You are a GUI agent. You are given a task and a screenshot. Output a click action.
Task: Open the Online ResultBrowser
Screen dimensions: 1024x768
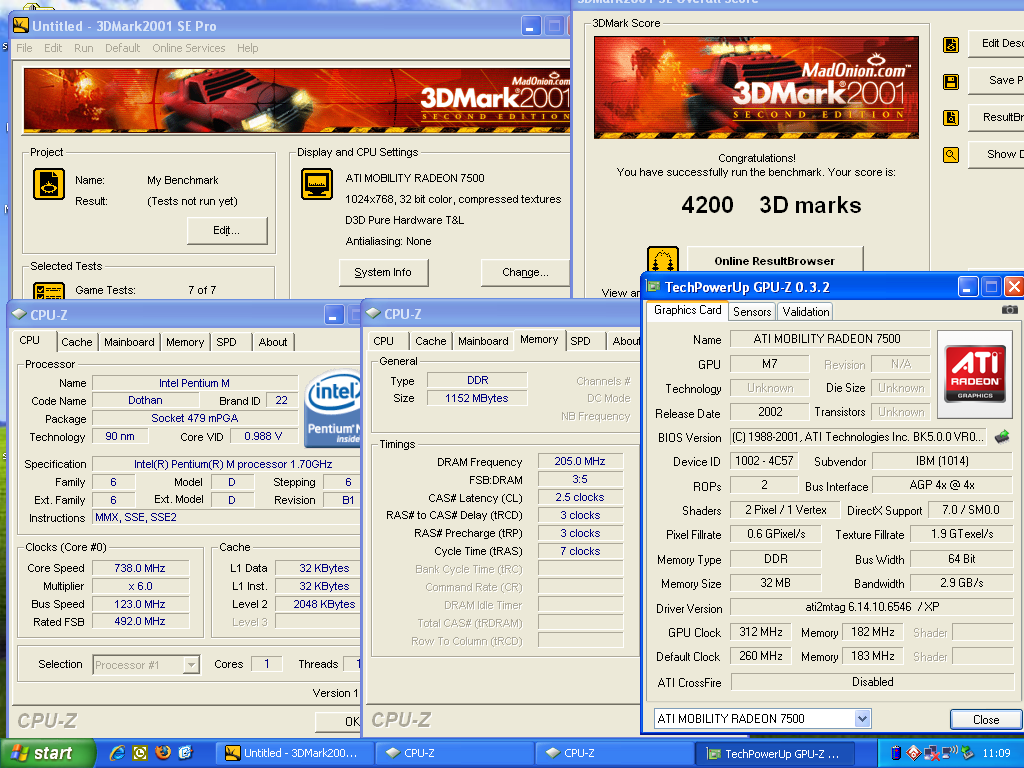[775, 261]
